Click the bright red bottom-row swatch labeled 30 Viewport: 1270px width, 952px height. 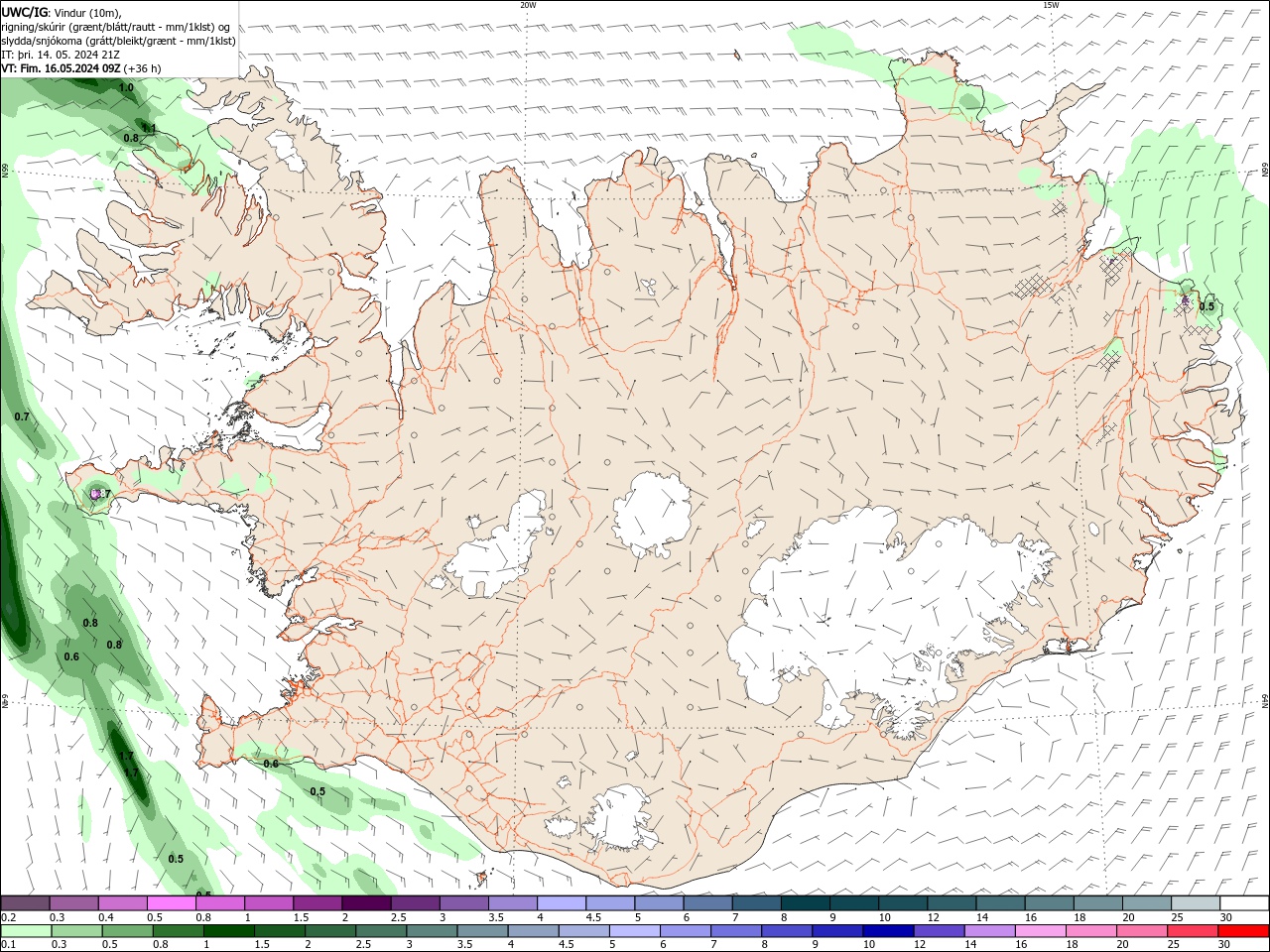(1243, 931)
